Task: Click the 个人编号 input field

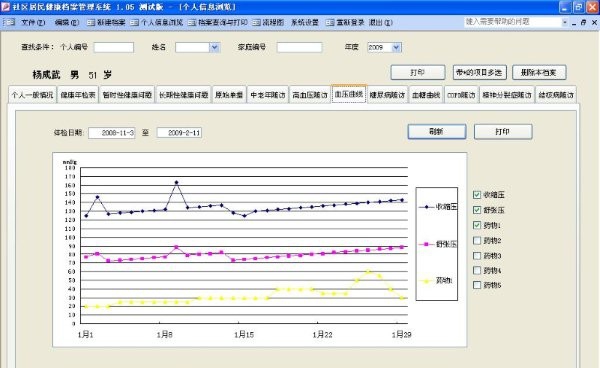Action: (x=114, y=47)
